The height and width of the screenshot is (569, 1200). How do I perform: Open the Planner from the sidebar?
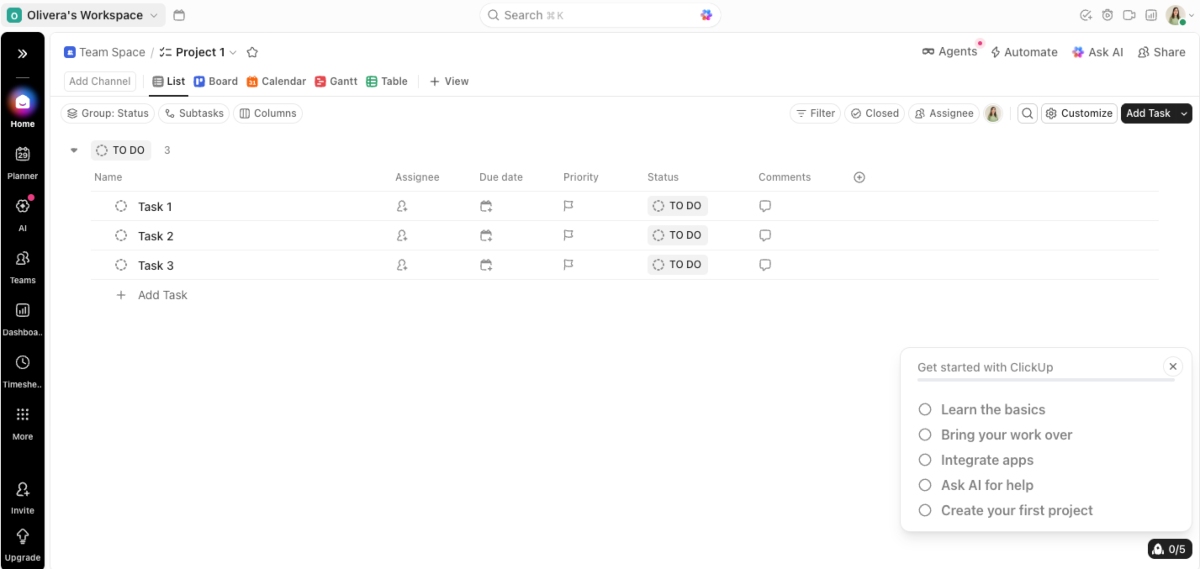tap(22, 160)
